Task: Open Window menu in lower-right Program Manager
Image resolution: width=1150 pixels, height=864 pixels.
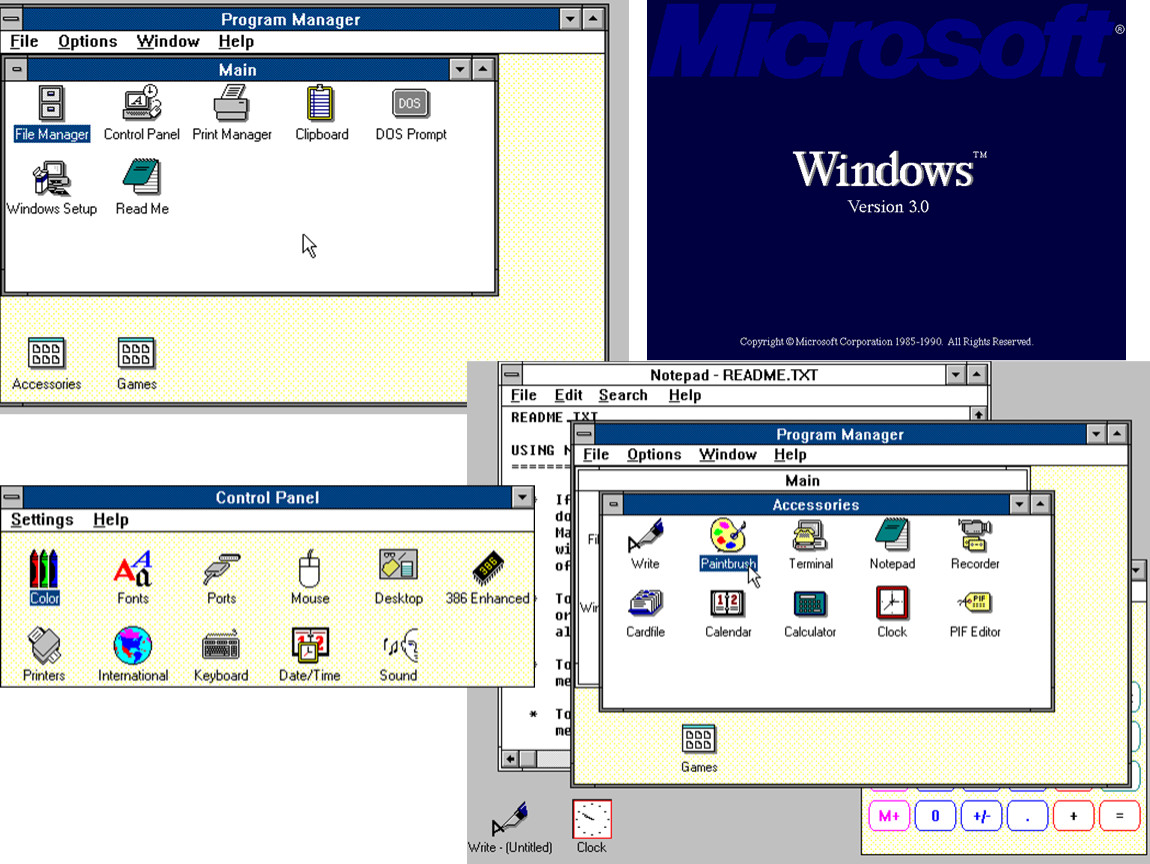Action: pyautogui.click(x=728, y=455)
